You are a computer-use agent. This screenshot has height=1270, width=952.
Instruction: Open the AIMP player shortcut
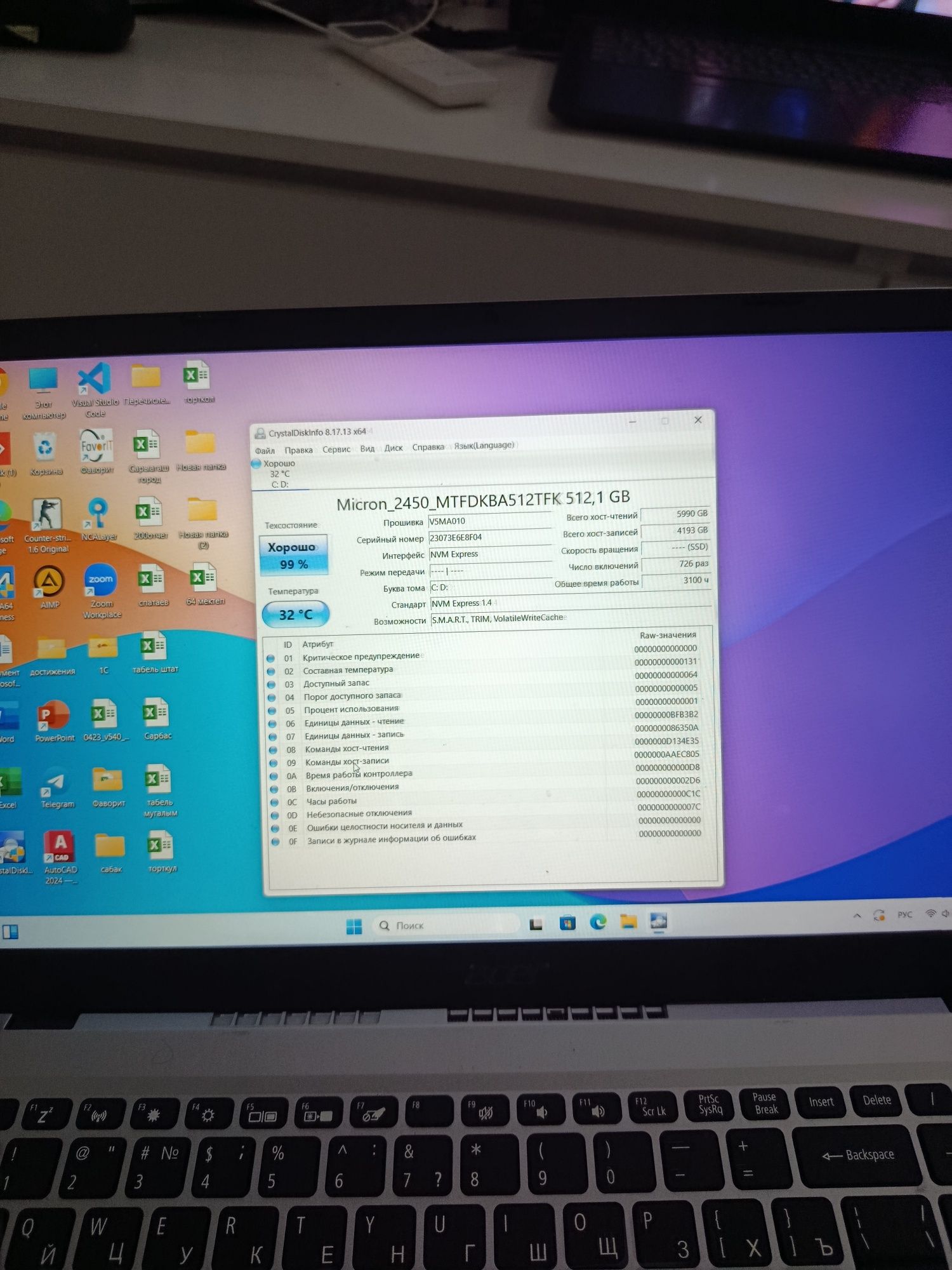50,587
